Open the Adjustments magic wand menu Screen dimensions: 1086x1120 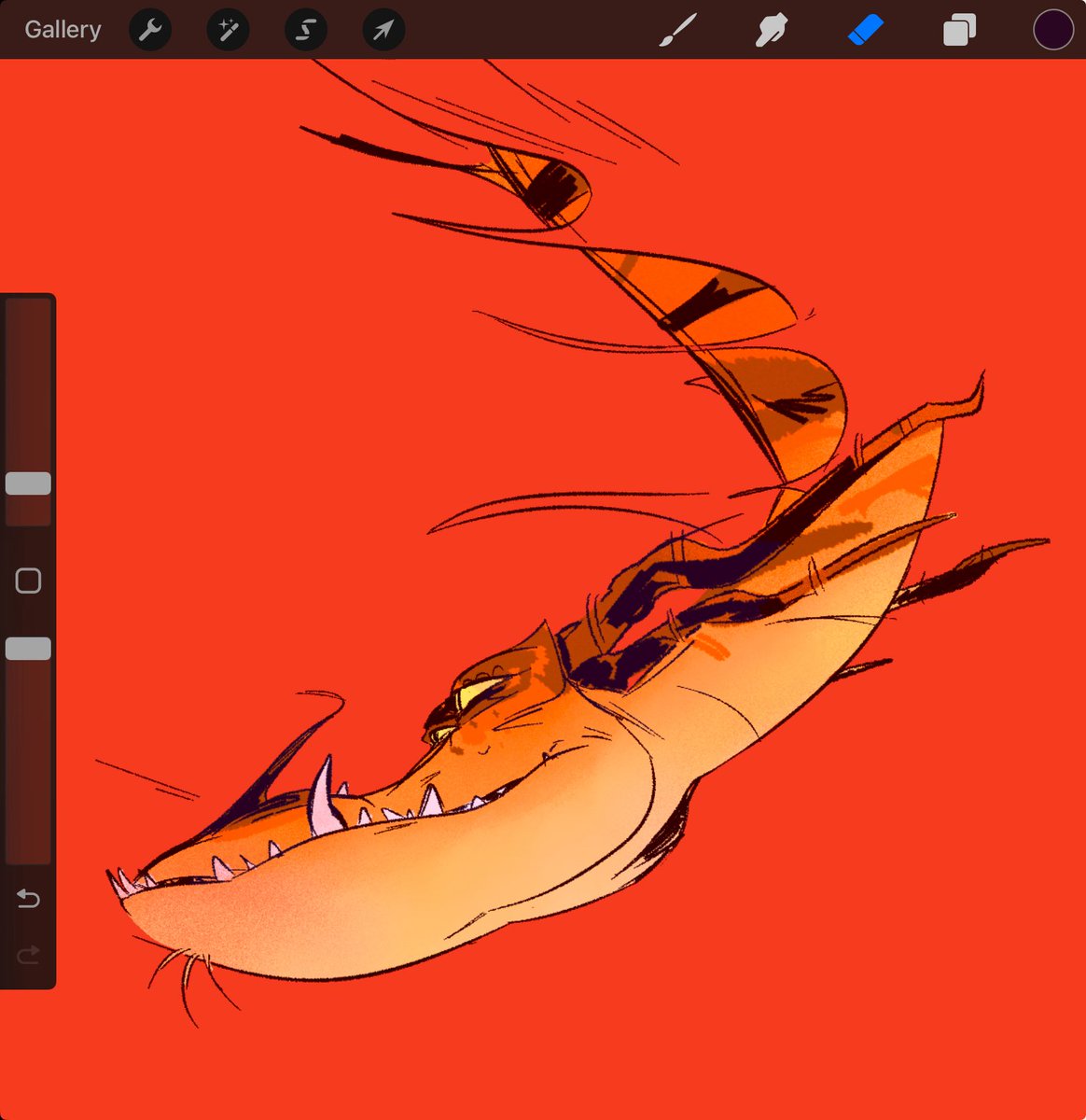pyautogui.click(x=228, y=30)
